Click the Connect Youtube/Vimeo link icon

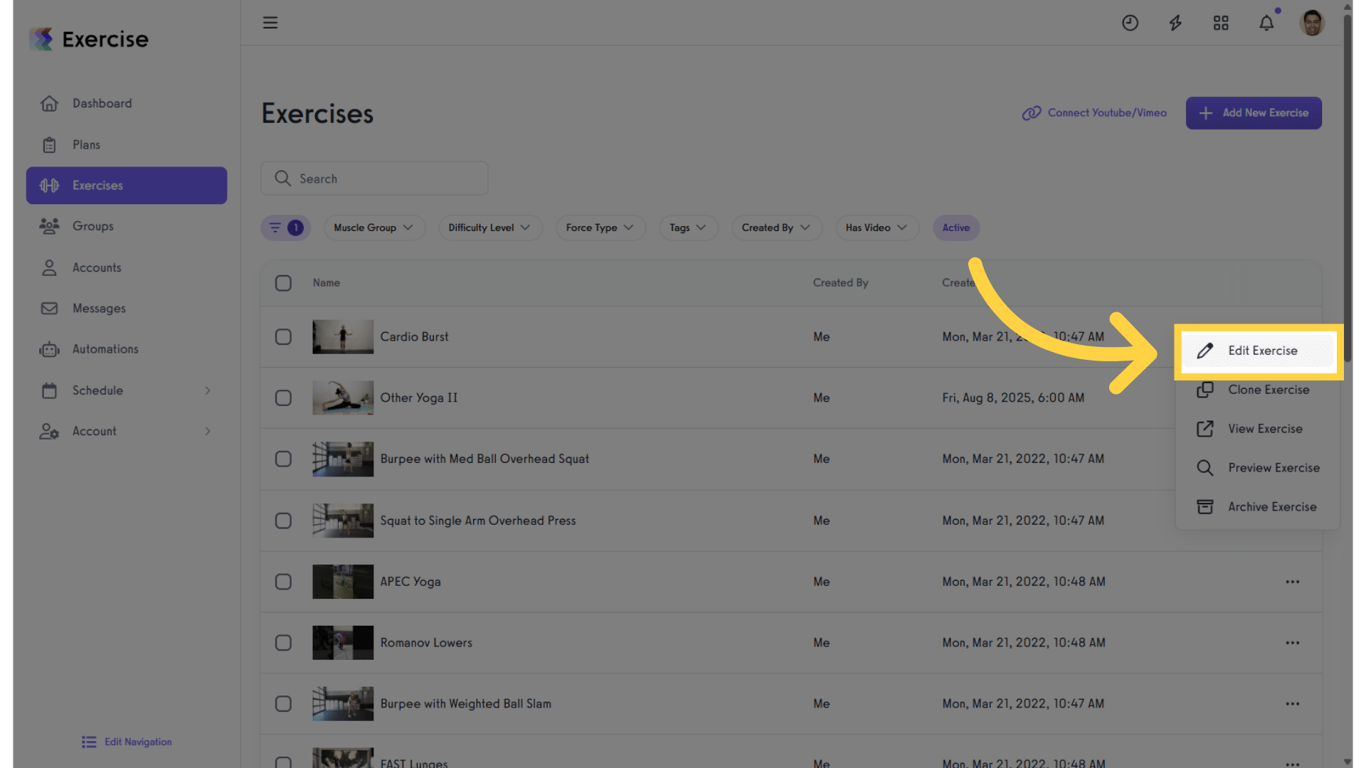pos(1031,113)
